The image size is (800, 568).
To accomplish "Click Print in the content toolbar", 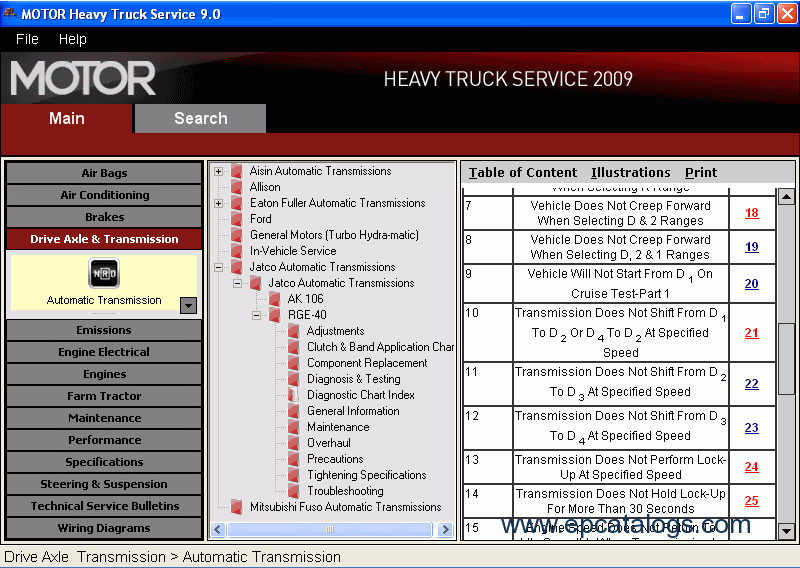I will [x=701, y=172].
